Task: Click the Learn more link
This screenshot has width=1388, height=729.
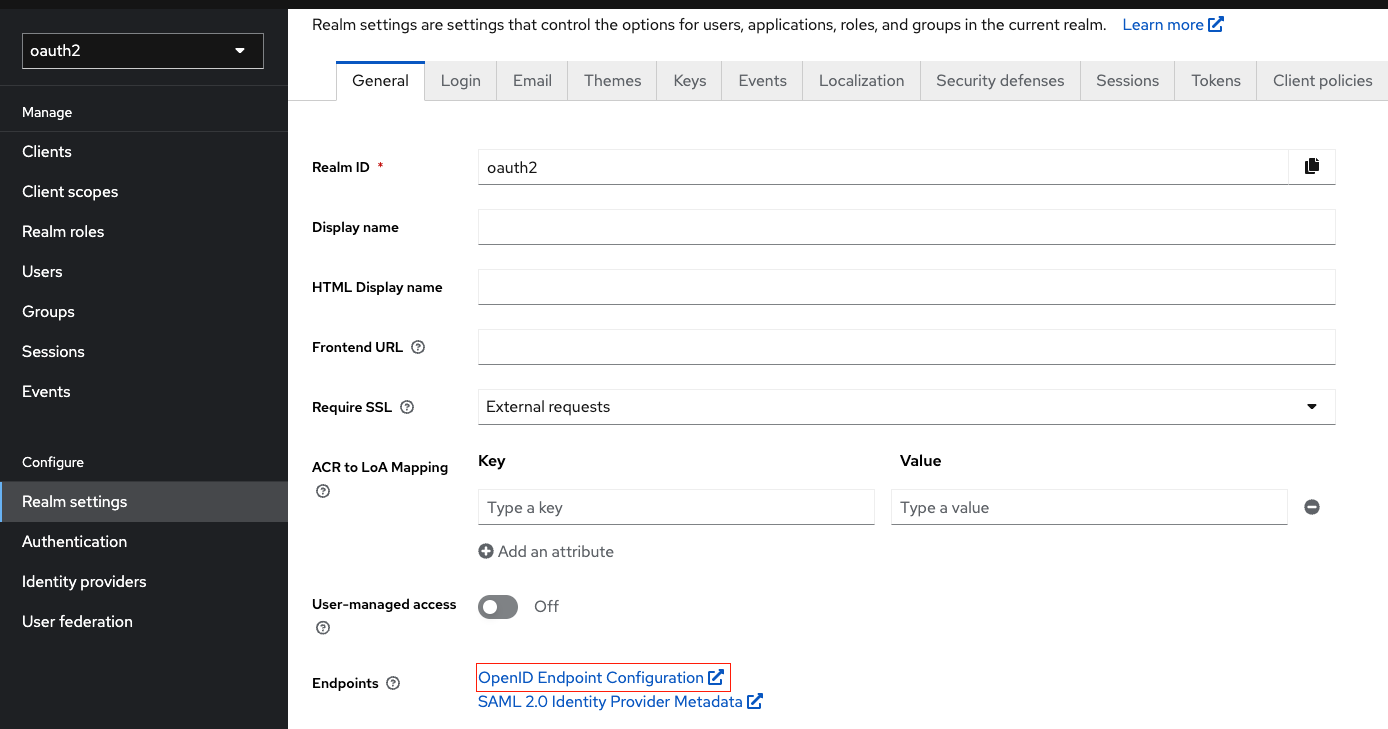Action: click(1173, 25)
